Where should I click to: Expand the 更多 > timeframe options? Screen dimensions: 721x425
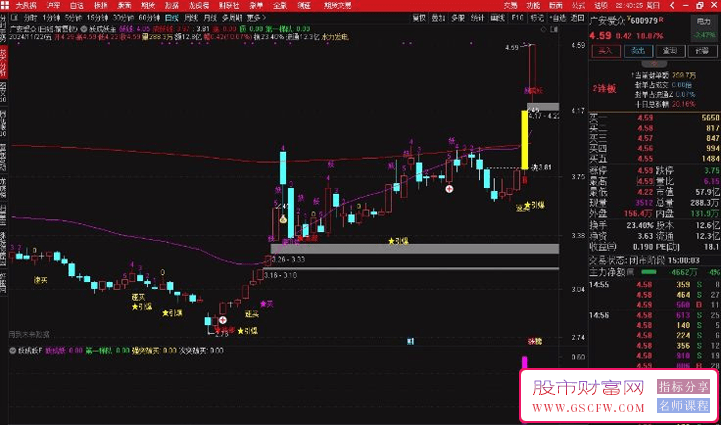point(256,18)
